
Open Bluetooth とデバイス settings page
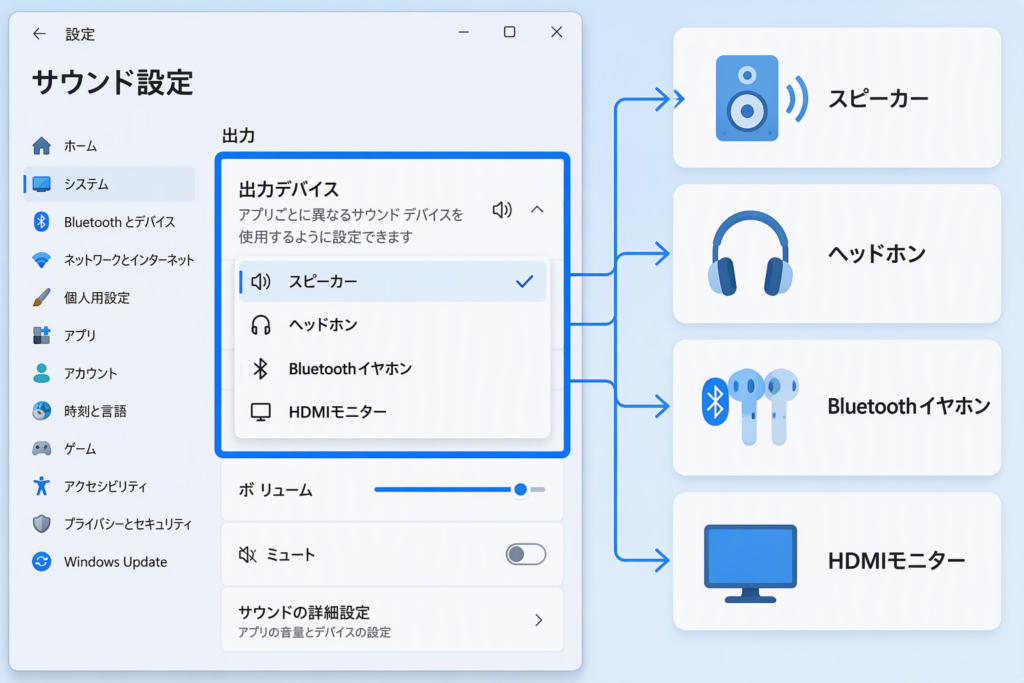coord(109,222)
